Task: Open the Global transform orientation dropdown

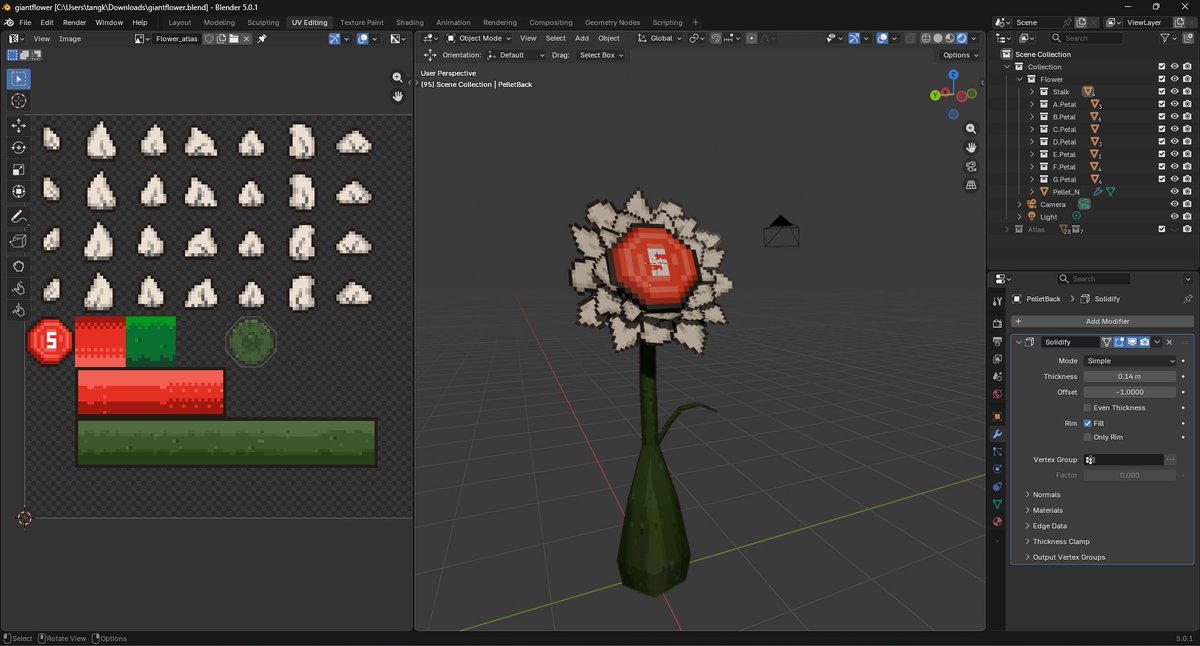Action: [x=659, y=39]
